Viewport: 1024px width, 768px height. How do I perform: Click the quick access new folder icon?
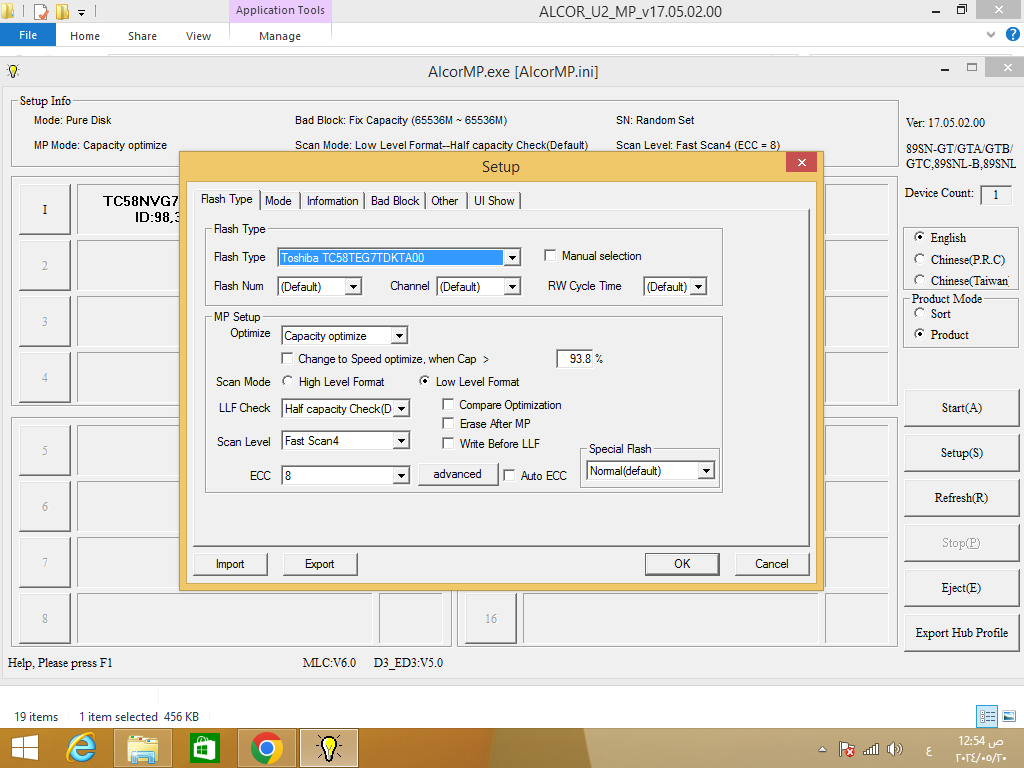pos(62,11)
